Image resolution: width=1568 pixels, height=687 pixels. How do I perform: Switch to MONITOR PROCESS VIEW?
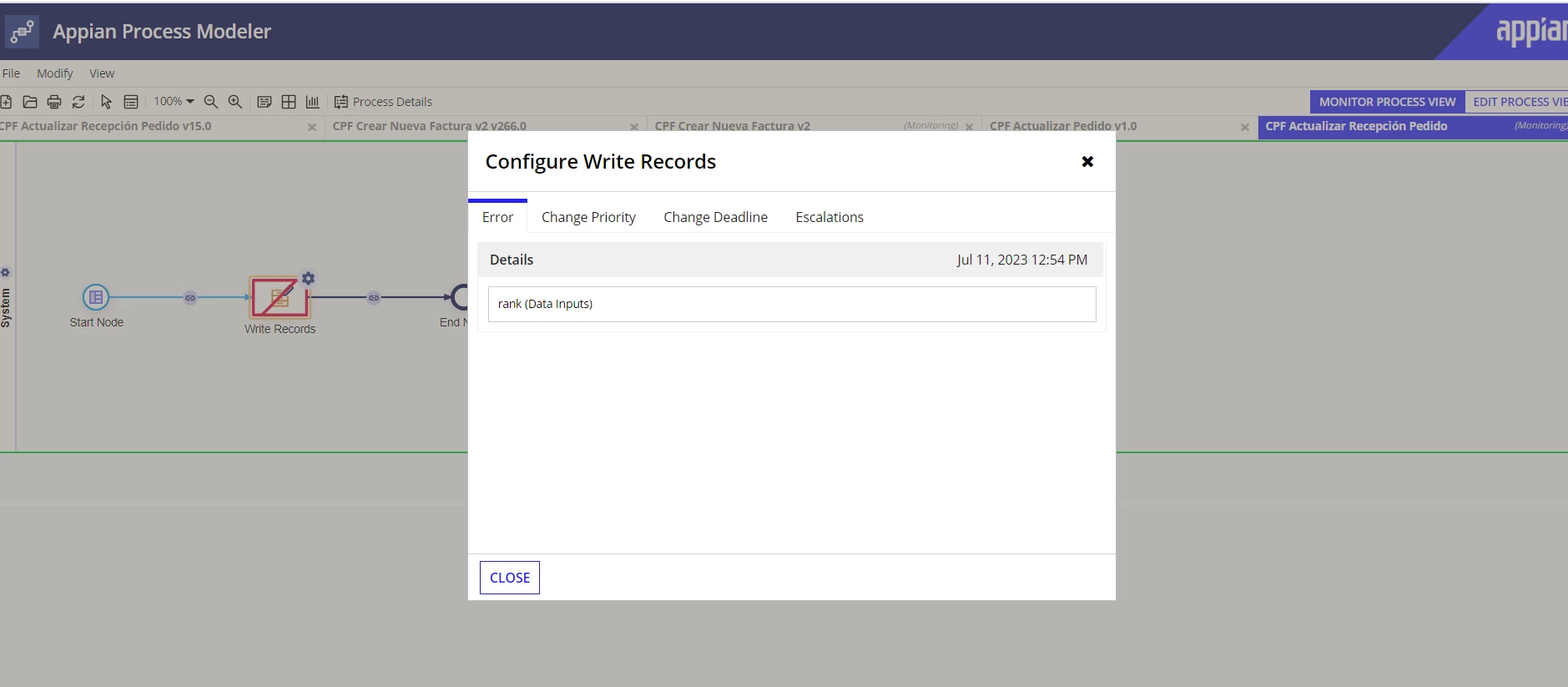click(1387, 102)
